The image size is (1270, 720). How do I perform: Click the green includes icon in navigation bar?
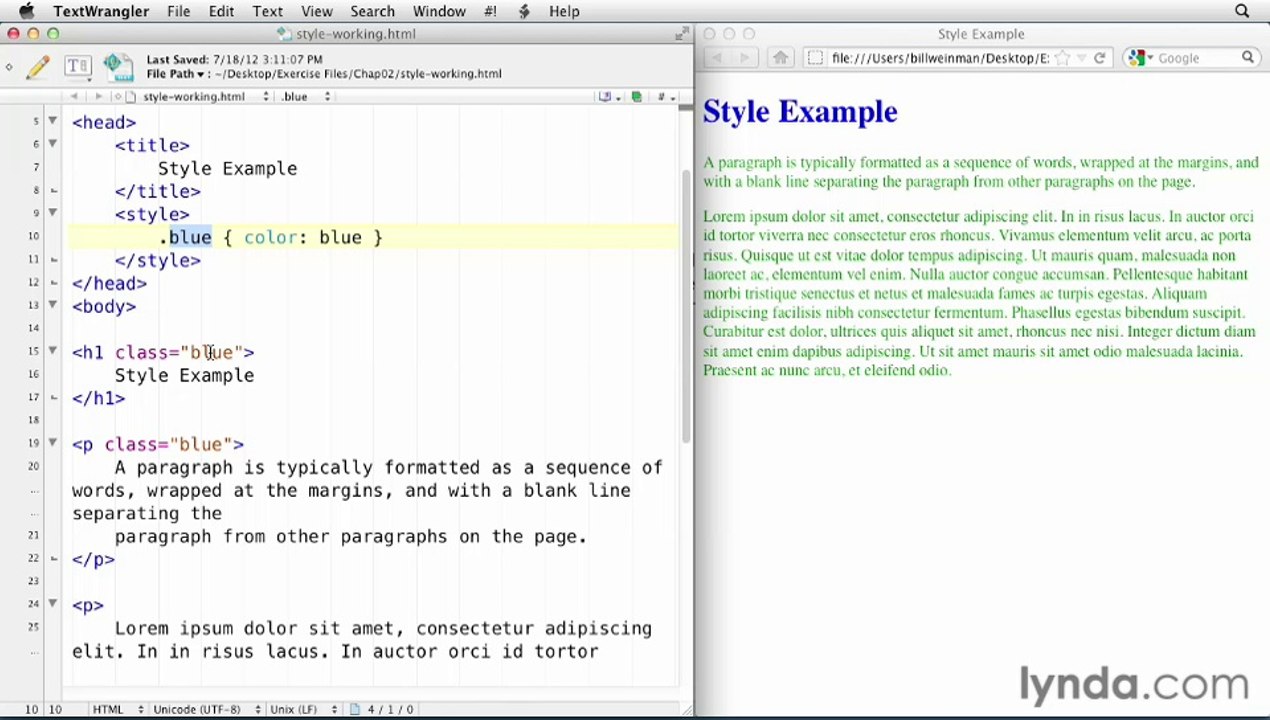(x=636, y=97)
